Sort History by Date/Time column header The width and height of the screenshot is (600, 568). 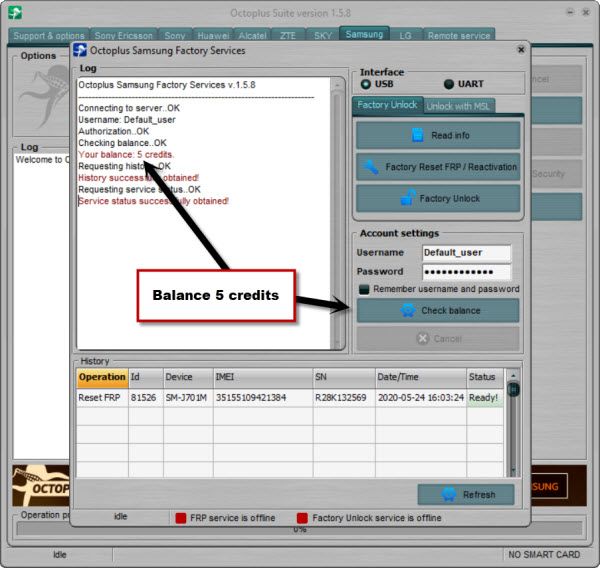point(421,377)
